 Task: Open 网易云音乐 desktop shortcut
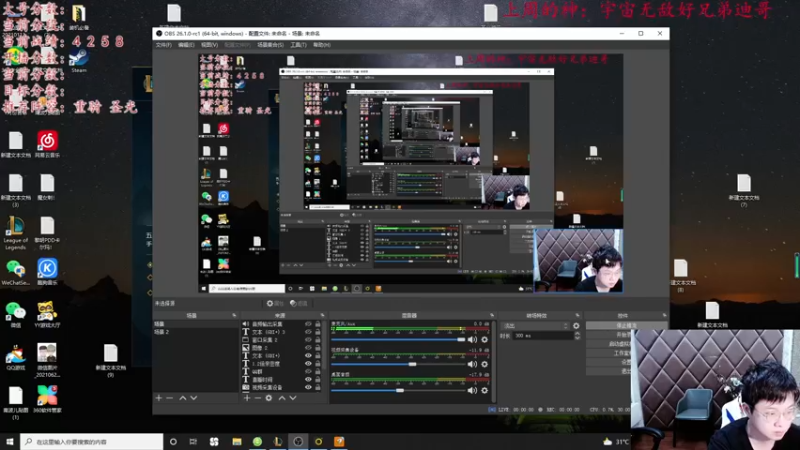[x=47, y=144]
